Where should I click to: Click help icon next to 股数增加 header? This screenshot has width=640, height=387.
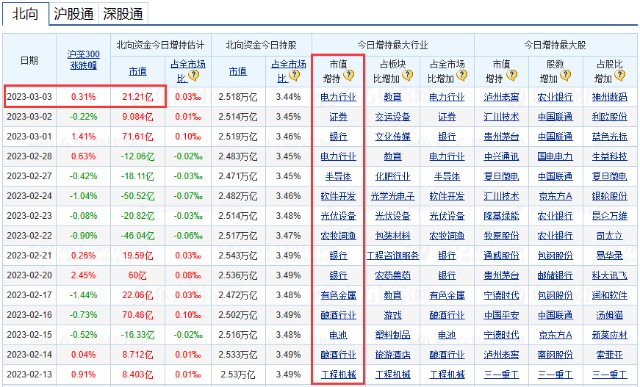565,76
